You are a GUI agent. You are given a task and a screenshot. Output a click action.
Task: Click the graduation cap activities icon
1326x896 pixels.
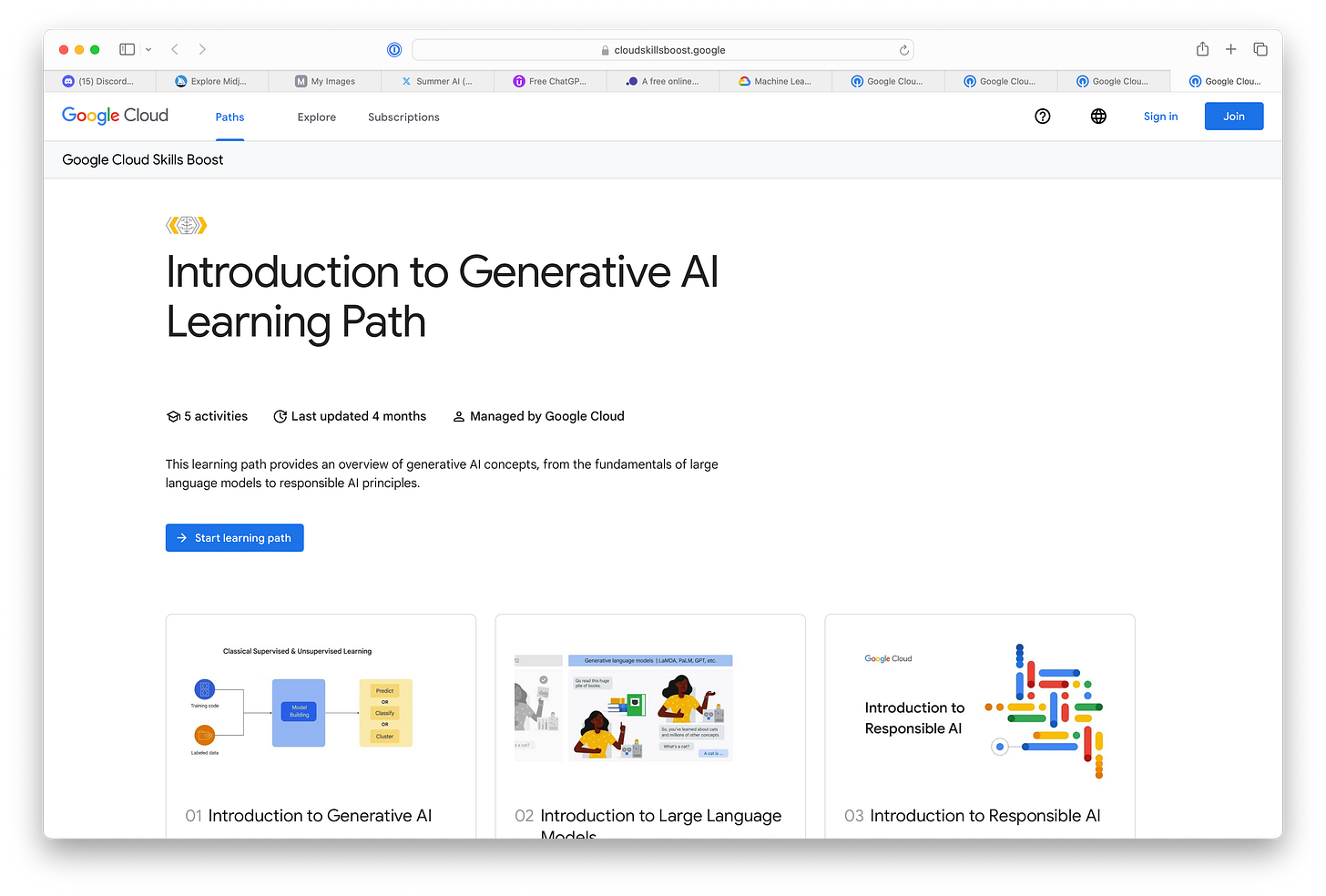173,416
